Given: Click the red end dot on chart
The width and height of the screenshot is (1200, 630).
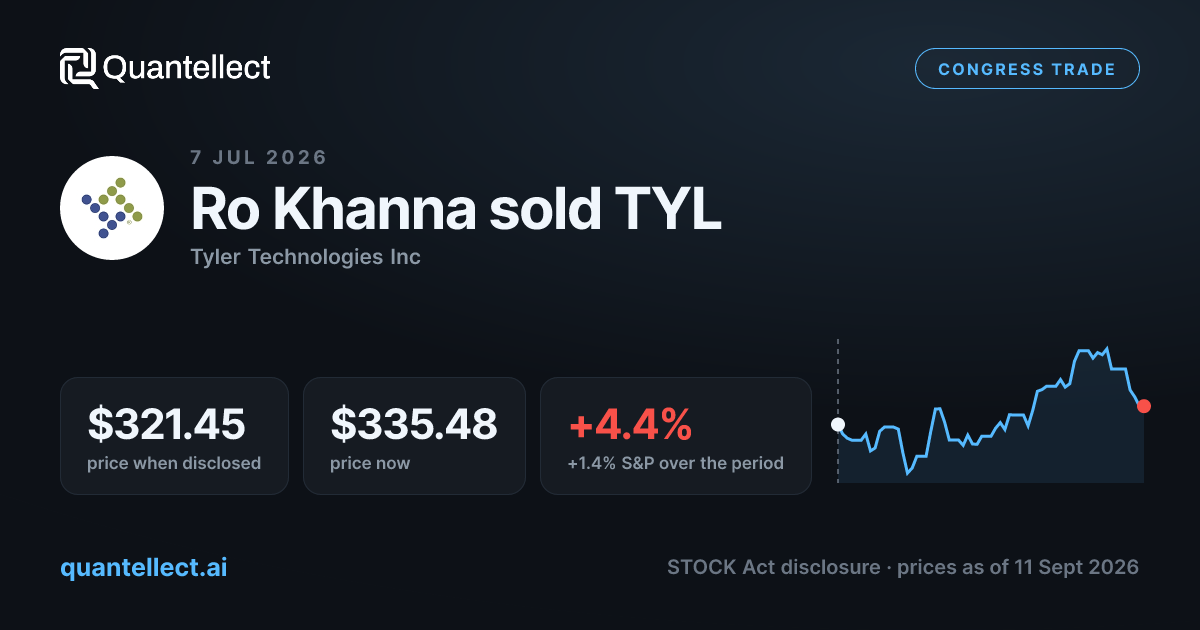Looking at the screenshot, I should point(1144,406).
